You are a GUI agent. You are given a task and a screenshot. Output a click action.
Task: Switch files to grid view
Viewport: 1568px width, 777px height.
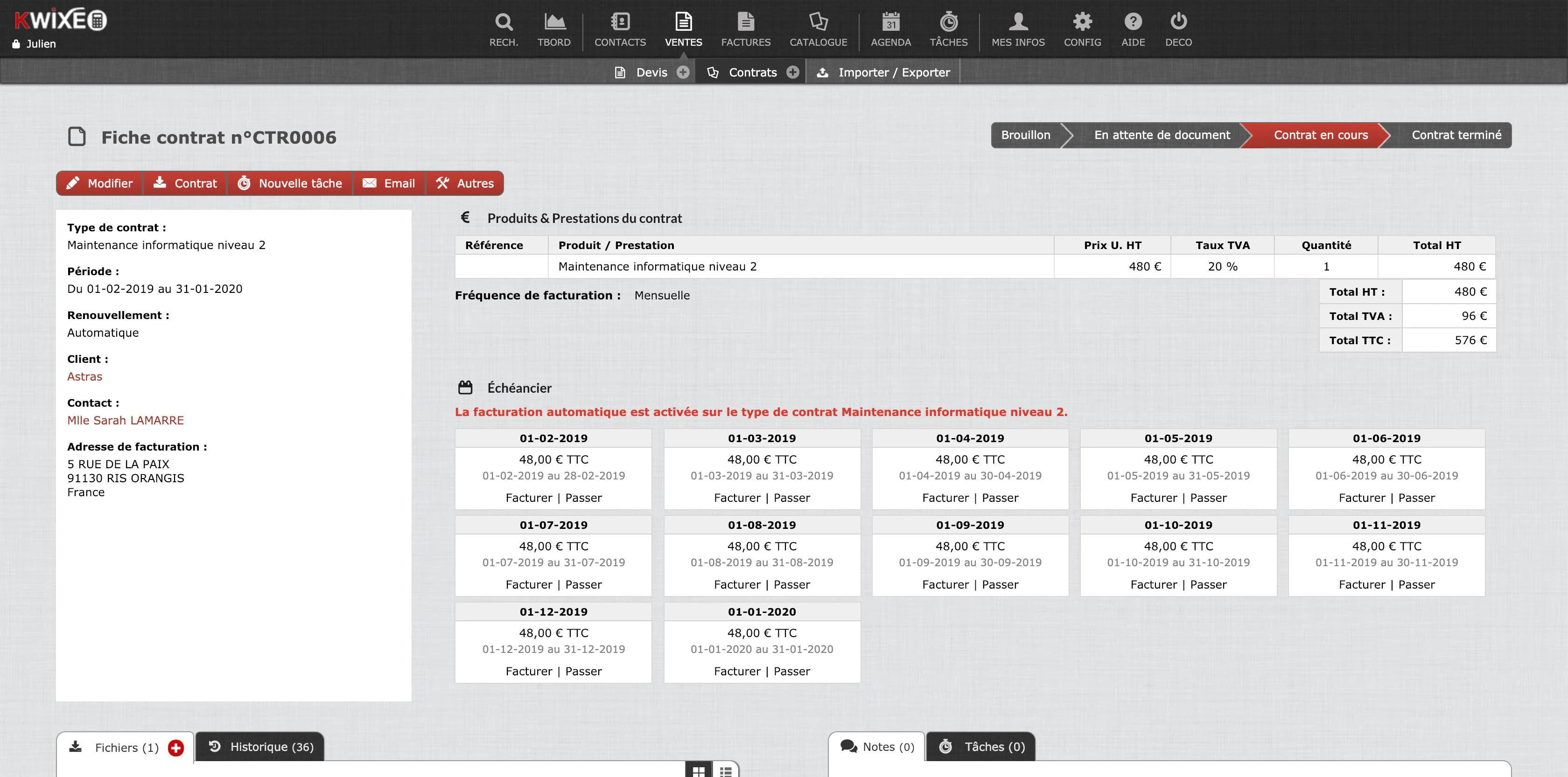tap(699, 770)
